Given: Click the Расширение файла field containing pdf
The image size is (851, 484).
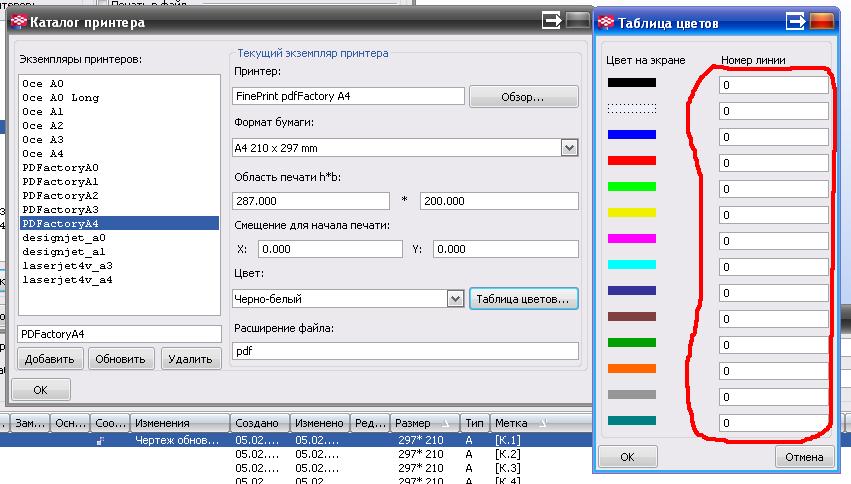Looking at the screenshot, I should [x=405, y=351].
